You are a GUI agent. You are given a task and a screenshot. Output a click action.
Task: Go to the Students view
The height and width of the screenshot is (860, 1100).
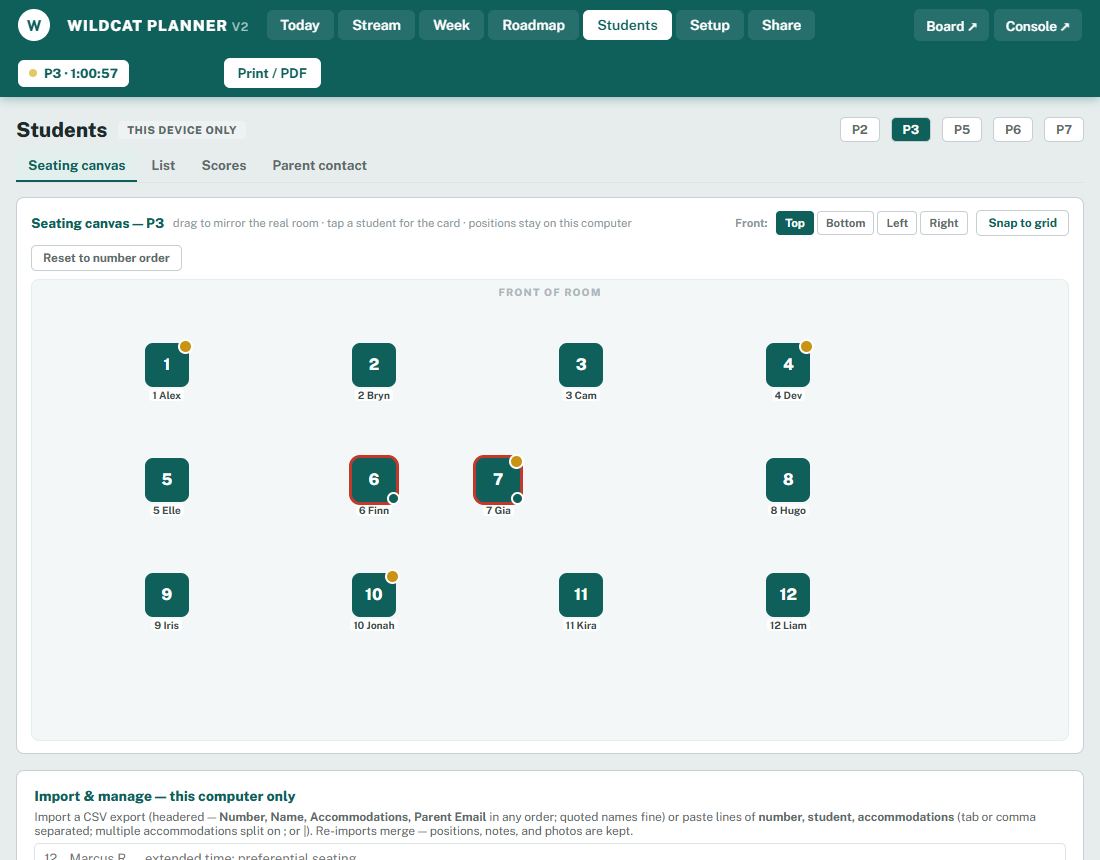[x=627, y=25]
